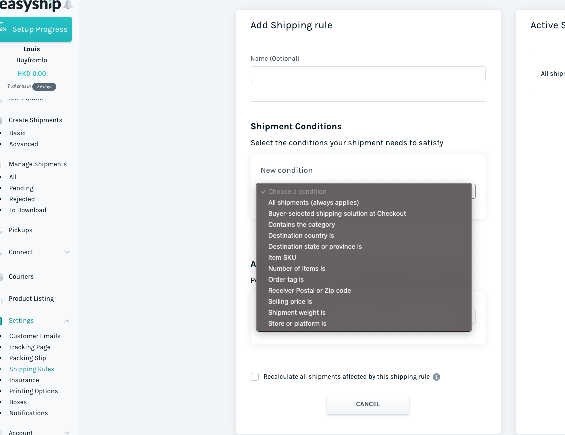Click the notification bell icon
Screen dimensions: 565x435
[68, 5]
